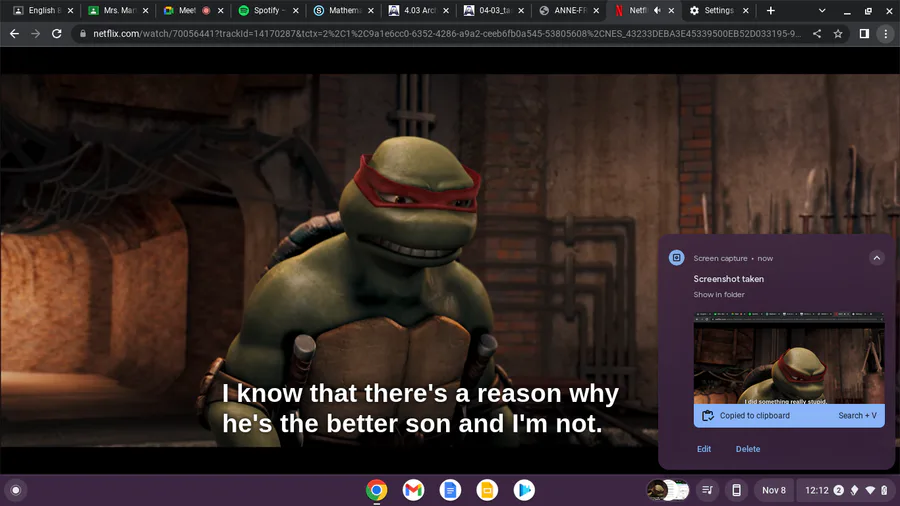Go back using the browser back arrow
The width and height of the screenshot is (900, 506).
point(14,34)
